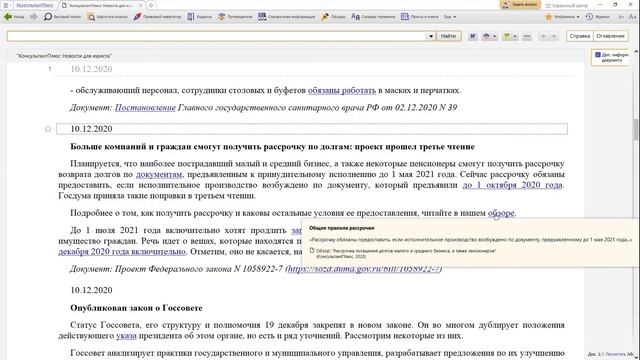This screenshot has width=640, height=360.
Task: Click the Опубликован закон о Госсовете heading
Action: pos(136,308)
